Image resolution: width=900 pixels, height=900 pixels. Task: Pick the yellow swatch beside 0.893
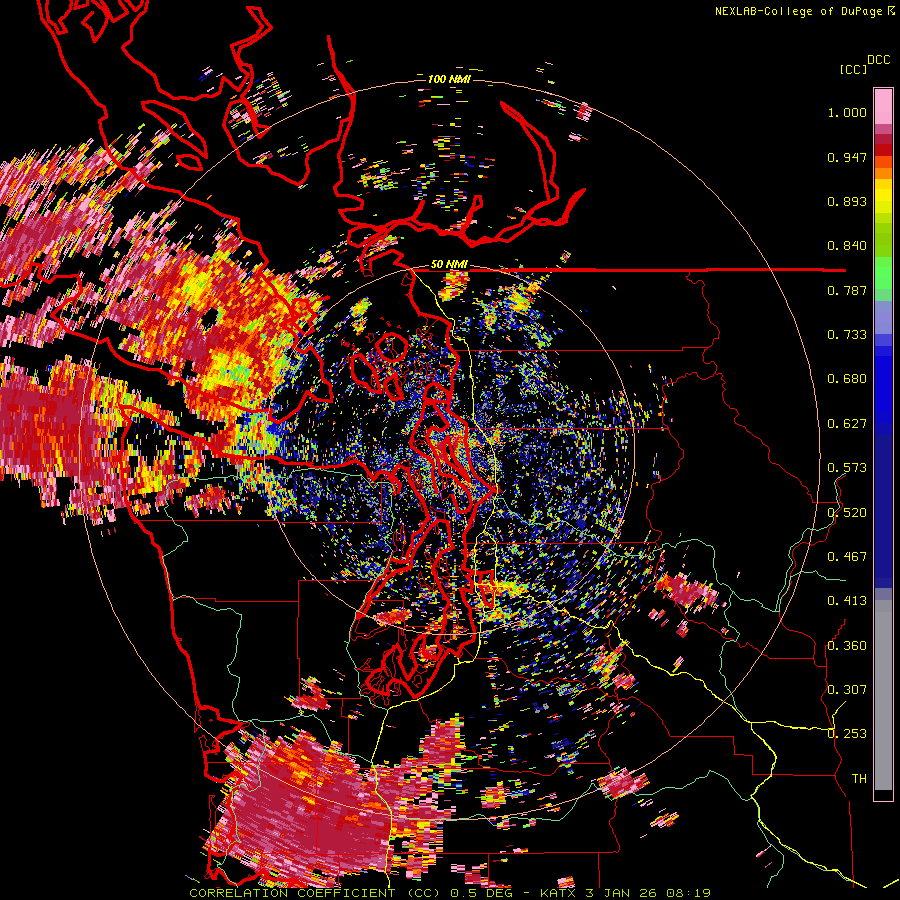pos(883,197)
